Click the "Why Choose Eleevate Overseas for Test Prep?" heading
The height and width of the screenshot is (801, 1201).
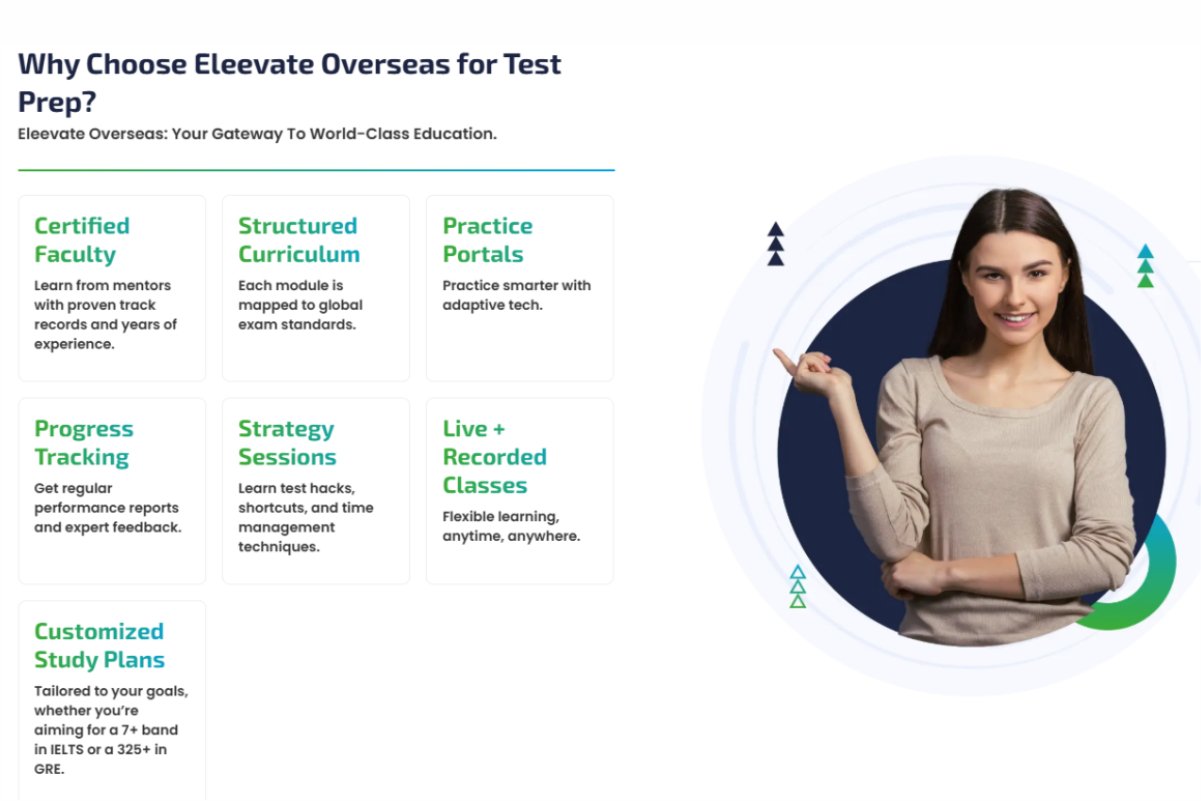(290, 82)
